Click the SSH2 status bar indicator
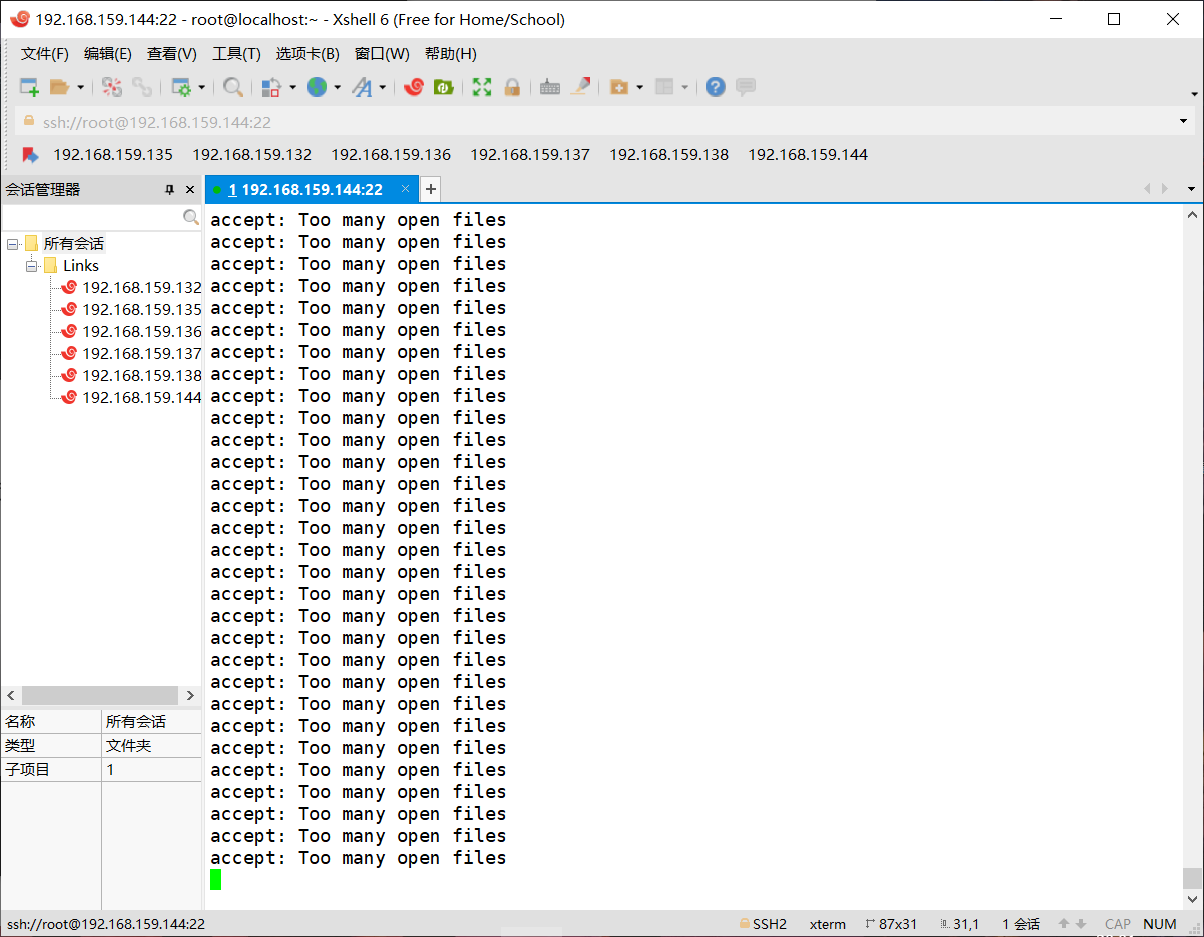 click(763, 924)
